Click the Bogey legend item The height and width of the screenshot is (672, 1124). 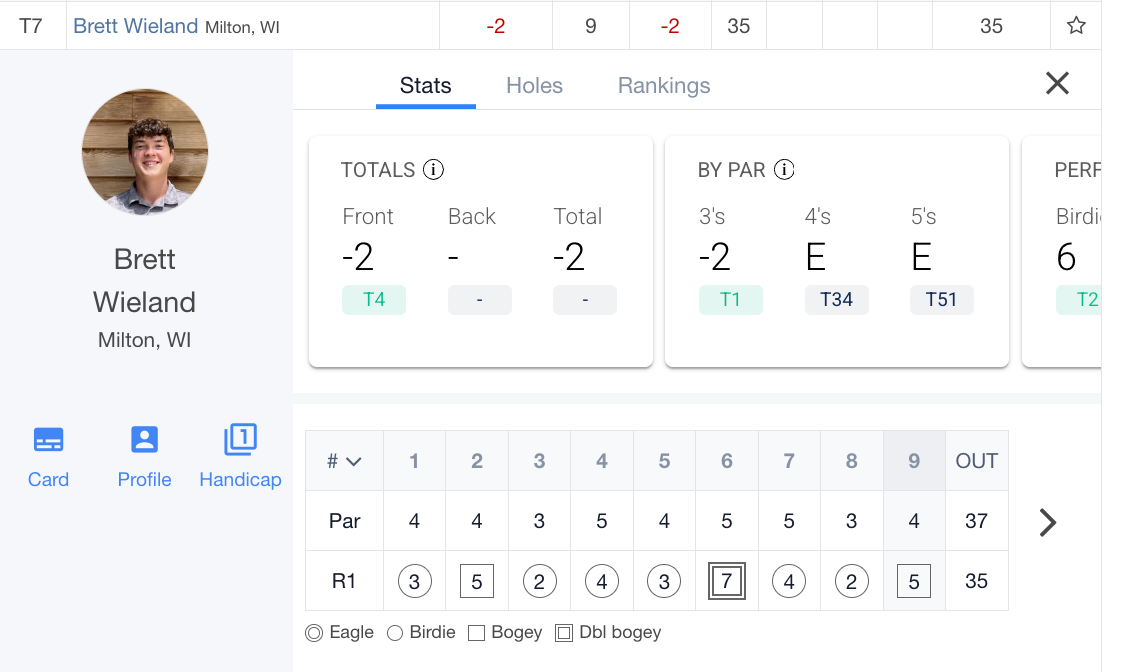point(505,633)
